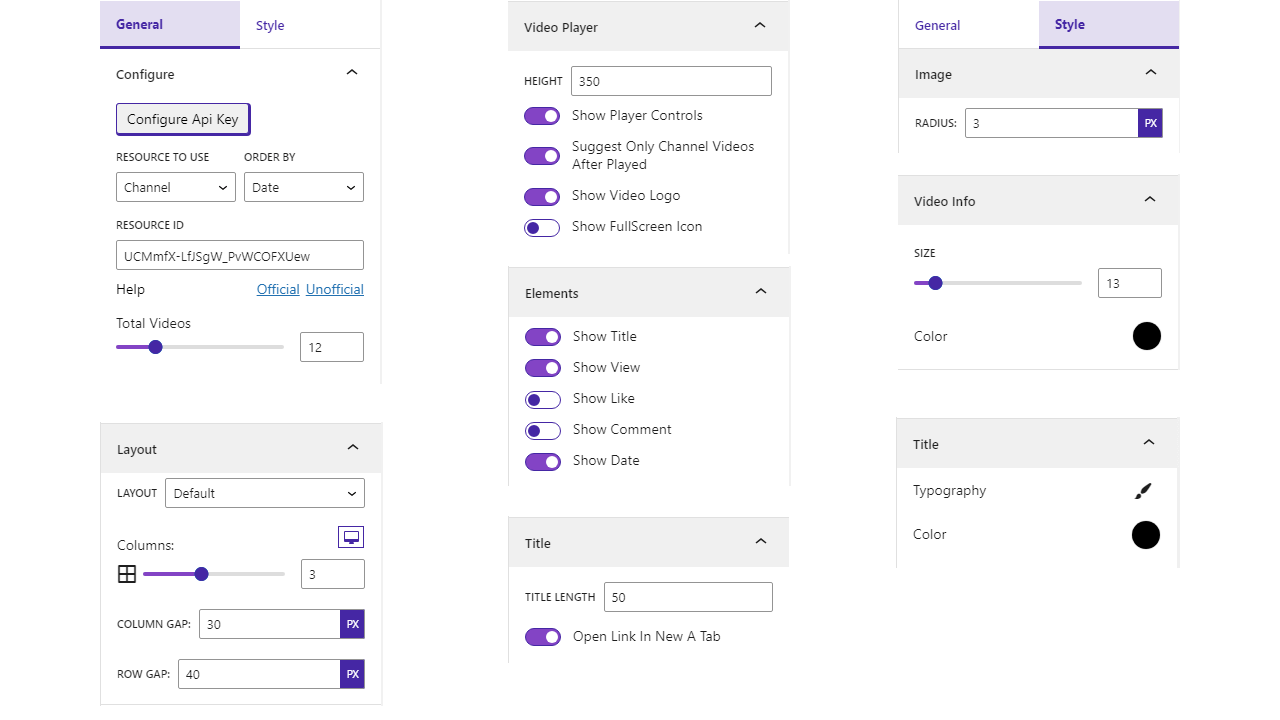1280x720 pixels.
Task: Enable the Show Like switch
Action: 543,399
